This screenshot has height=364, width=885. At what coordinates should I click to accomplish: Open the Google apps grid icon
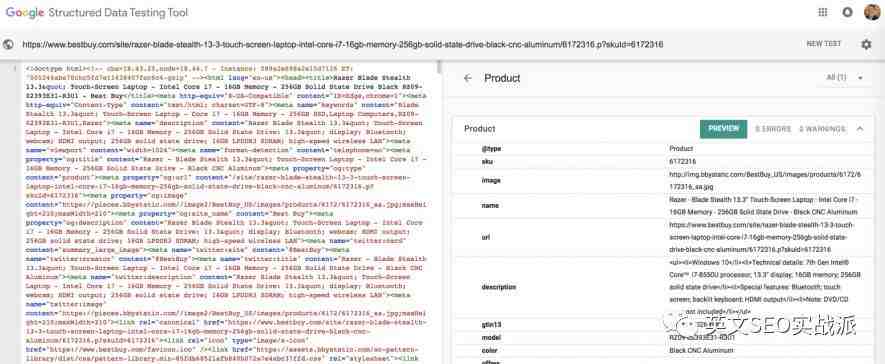(x=822, y=12)
